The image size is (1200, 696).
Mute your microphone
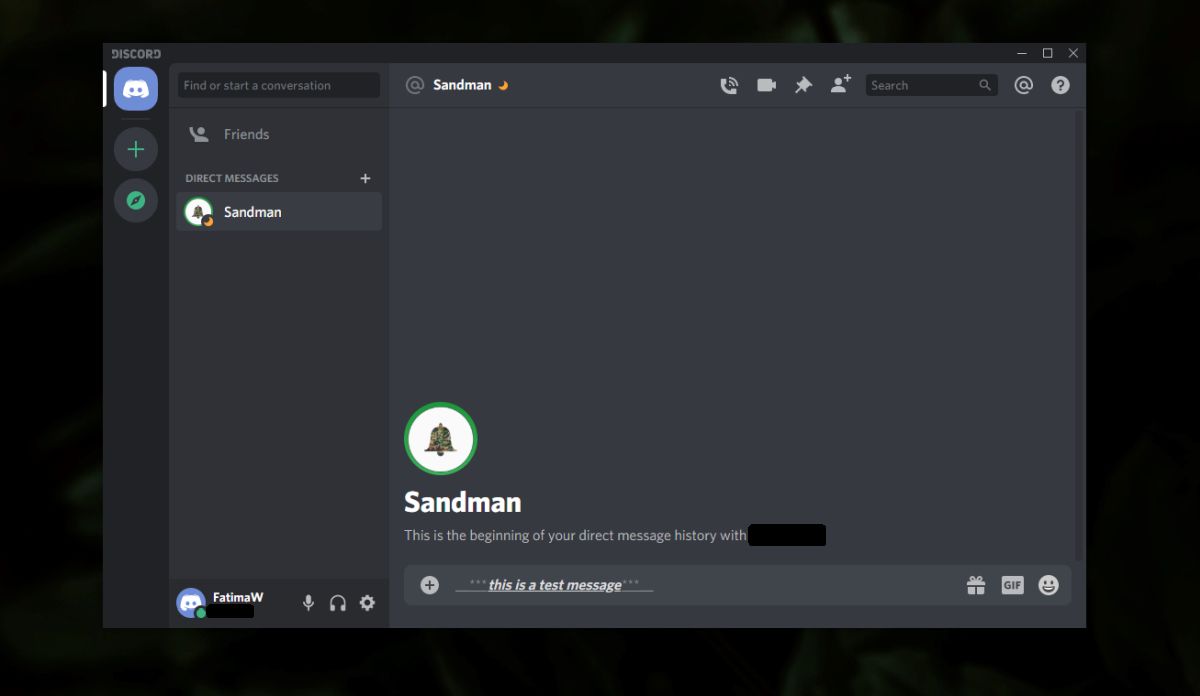pos(308,602)
